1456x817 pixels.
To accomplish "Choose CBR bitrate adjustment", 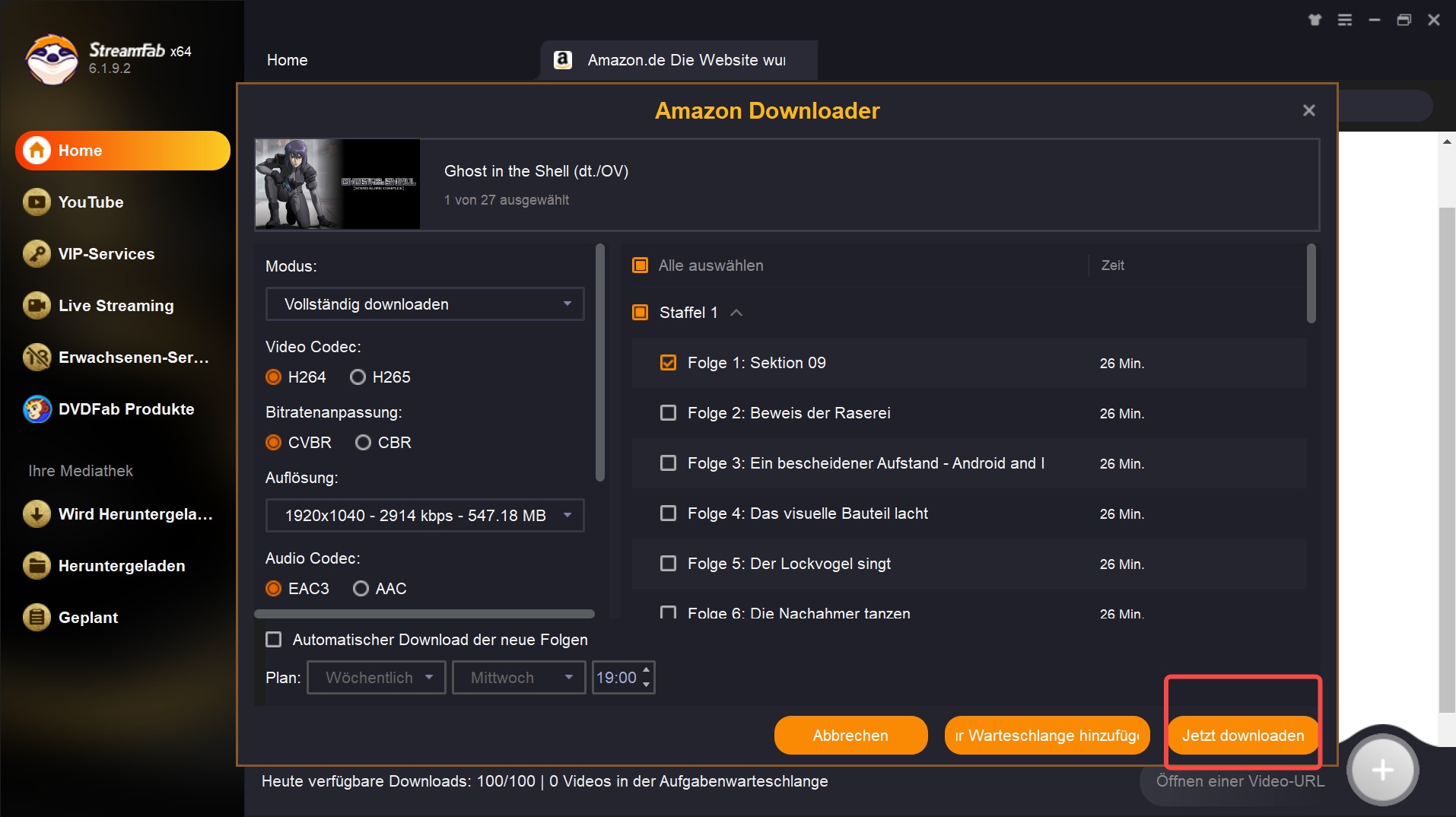I will [363, 443].
